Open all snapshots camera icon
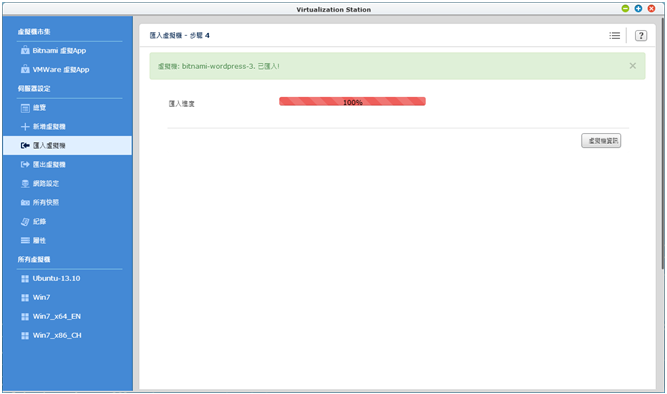Screen dimensions: 667x394 (25, 203)
